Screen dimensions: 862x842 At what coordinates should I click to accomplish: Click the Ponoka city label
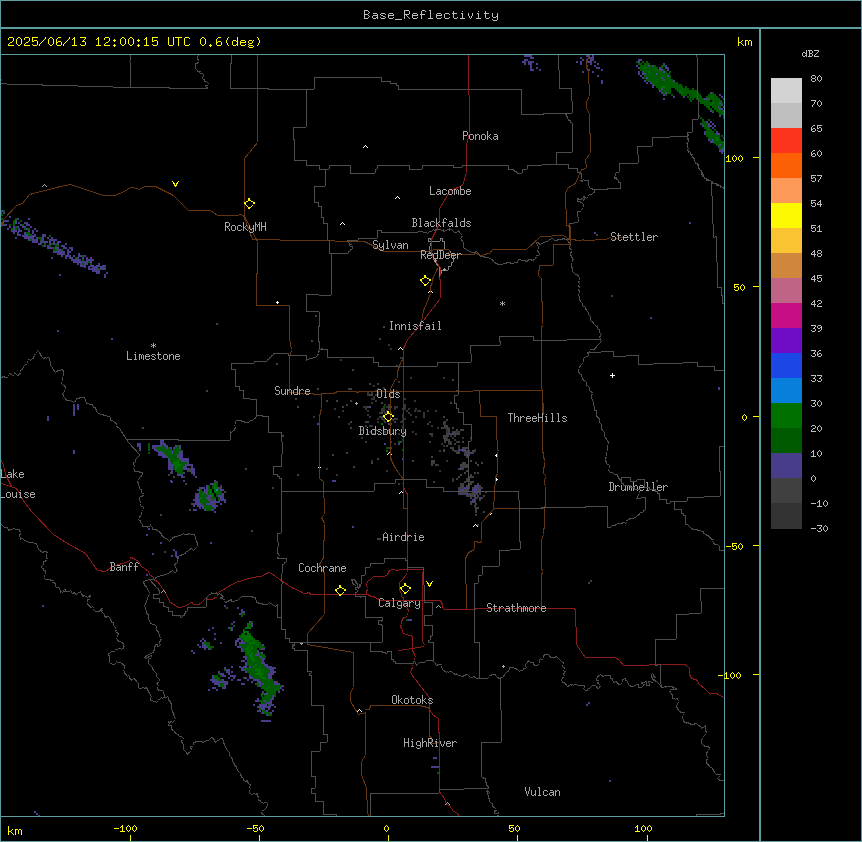[480, 136]
